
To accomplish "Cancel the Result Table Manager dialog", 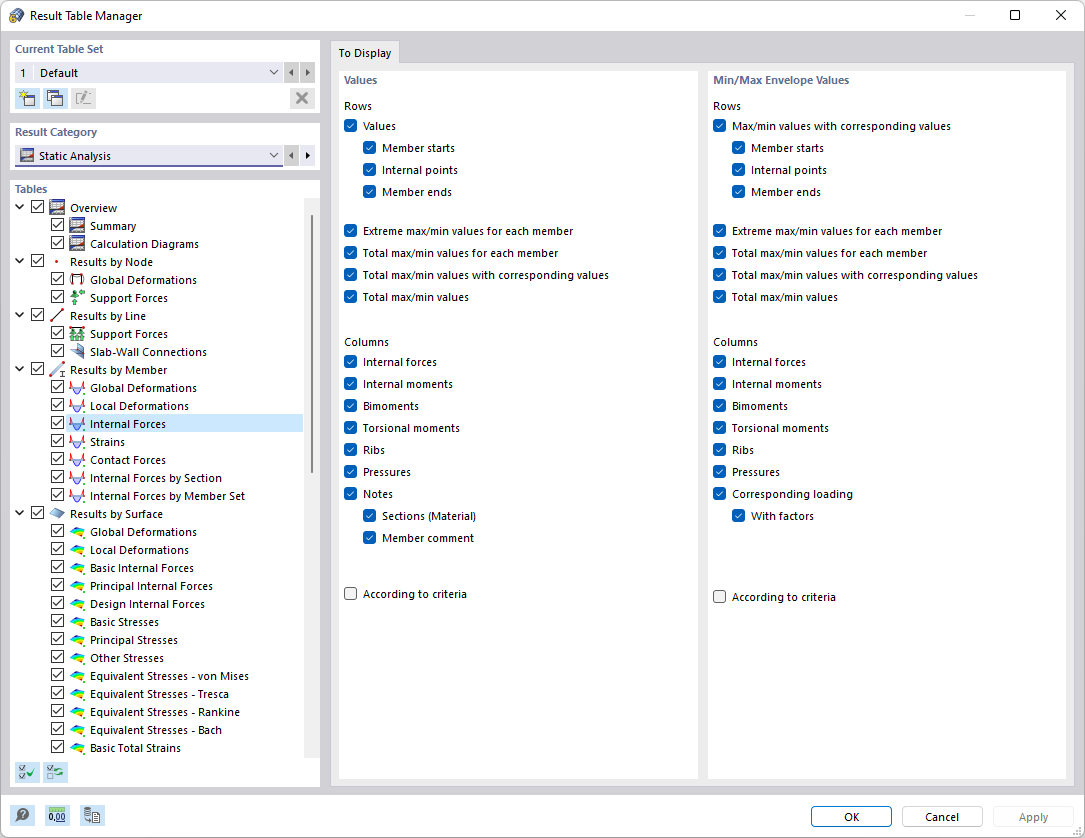I will (x=941, y=816).
